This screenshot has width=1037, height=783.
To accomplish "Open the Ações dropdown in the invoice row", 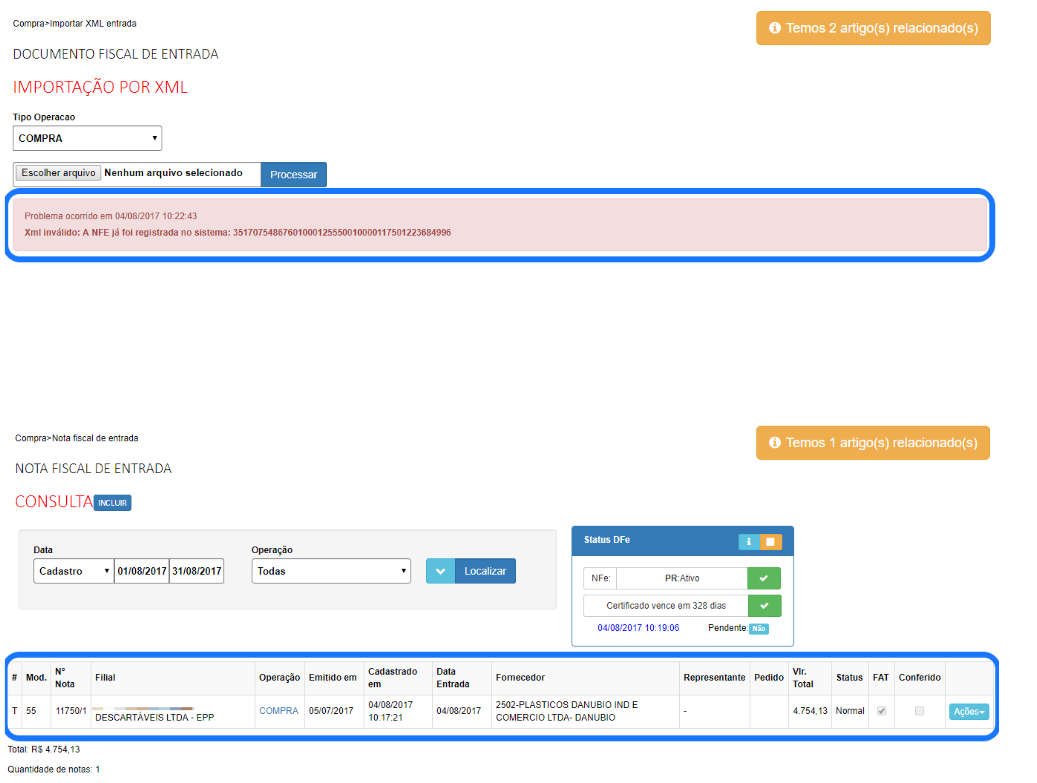I will coord(969,711).
